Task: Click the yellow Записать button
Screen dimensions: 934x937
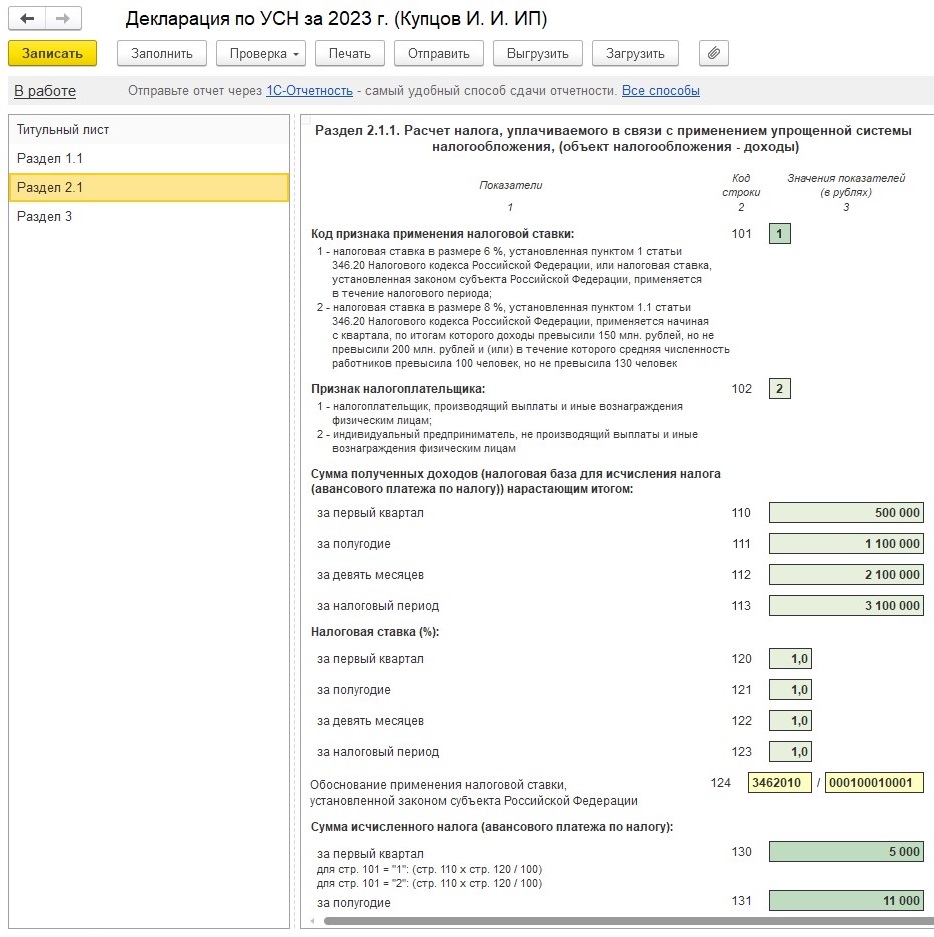Action: point(53,53)
